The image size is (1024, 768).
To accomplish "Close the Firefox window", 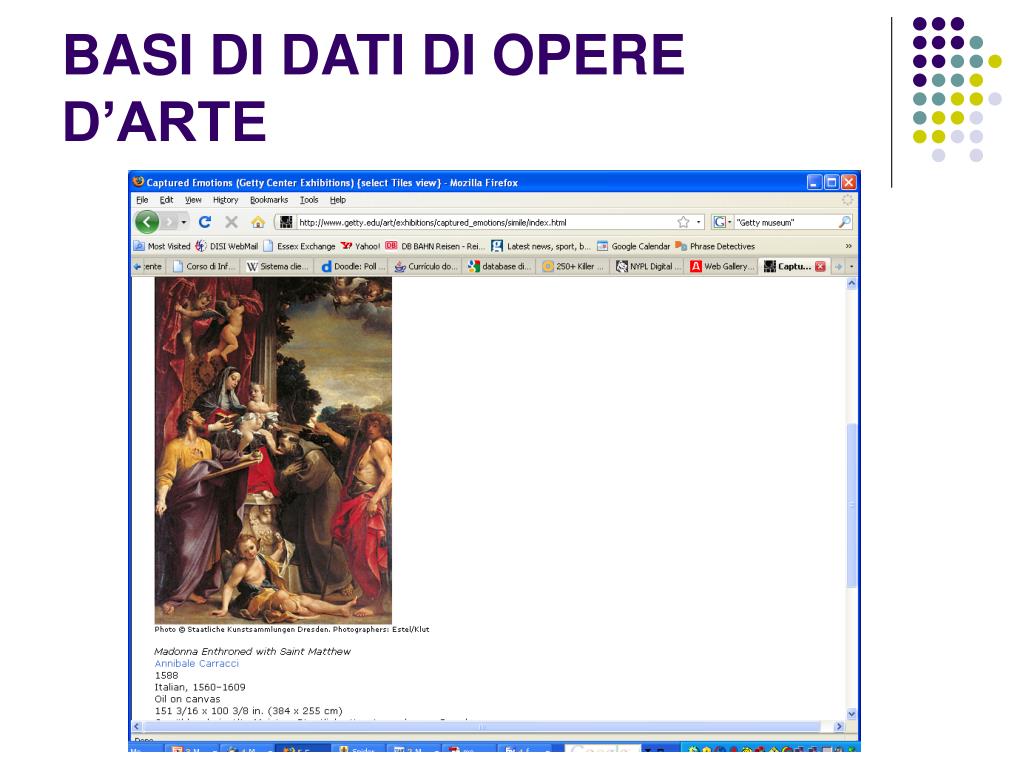I will pyautogui.click(x=848, y=182).
